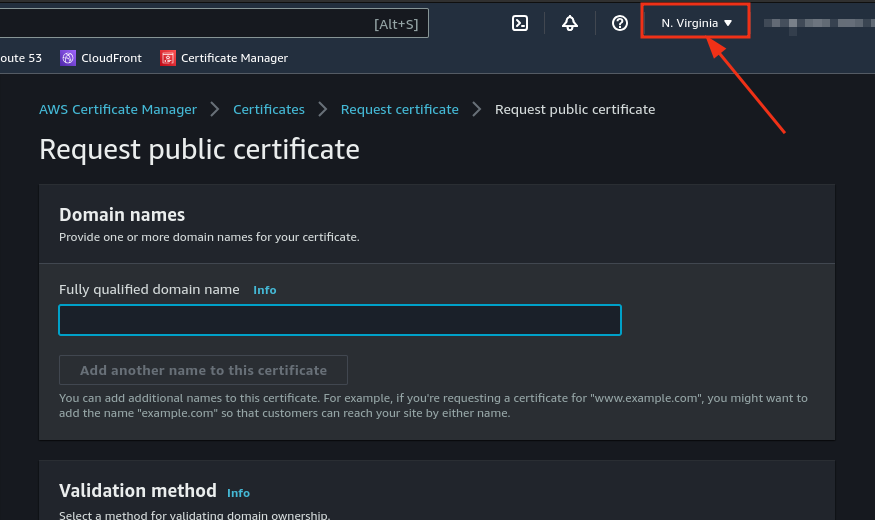Navigate to the Certificates breadcrumb
Image resolution: width=875 pixels, height=520 pixels.
pyautogui.click(x=269, y=109)
